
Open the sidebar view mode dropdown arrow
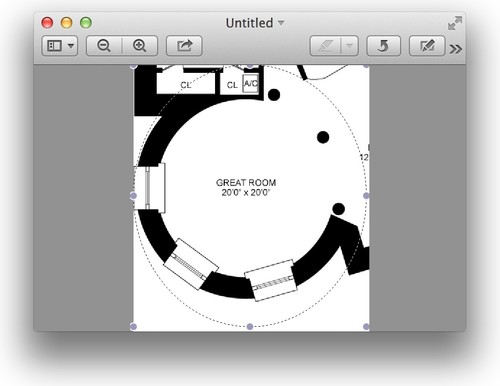tap(71, 46)
